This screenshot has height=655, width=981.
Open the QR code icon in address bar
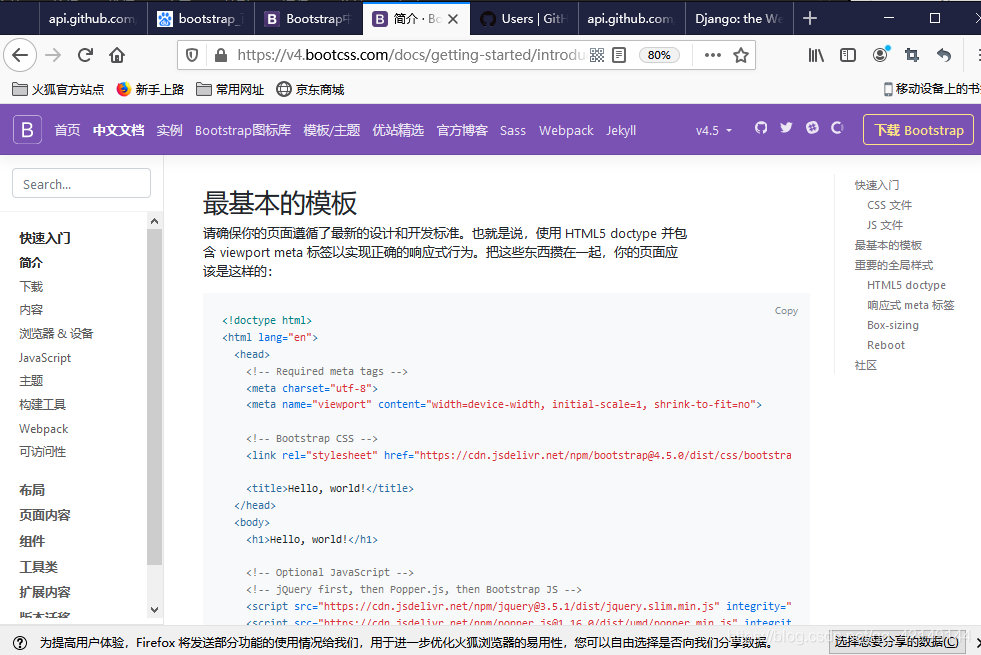pos(597,55)
